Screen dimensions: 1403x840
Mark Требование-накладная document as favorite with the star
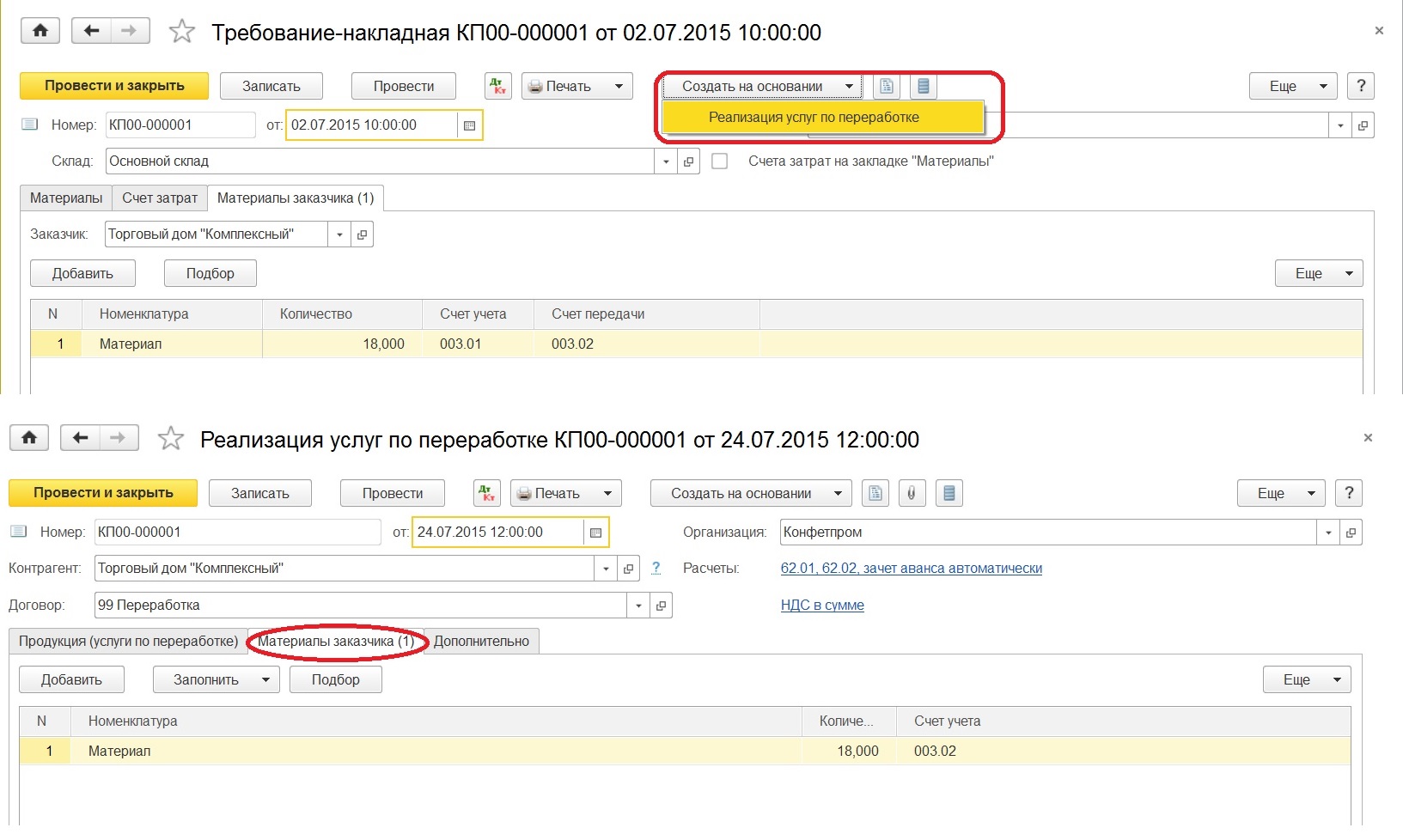(x=182, y=32)
